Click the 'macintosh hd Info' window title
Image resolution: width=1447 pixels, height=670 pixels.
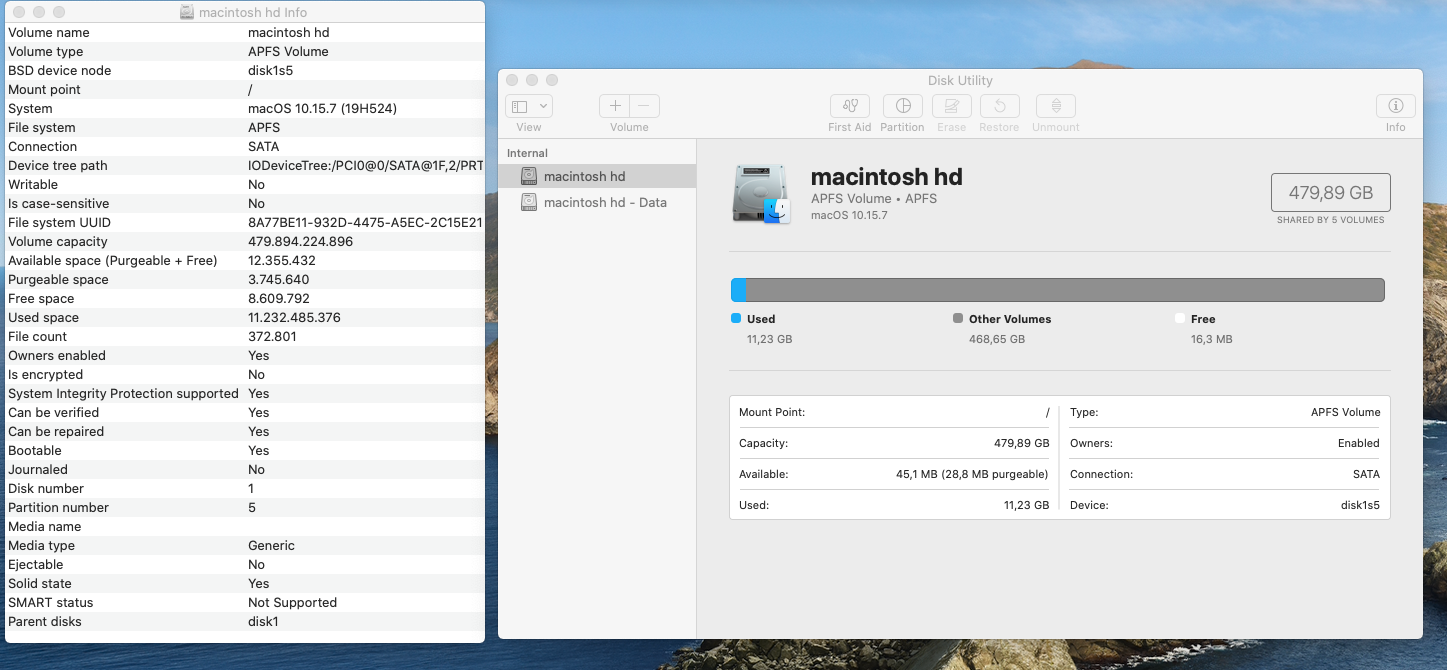(253, 12)
